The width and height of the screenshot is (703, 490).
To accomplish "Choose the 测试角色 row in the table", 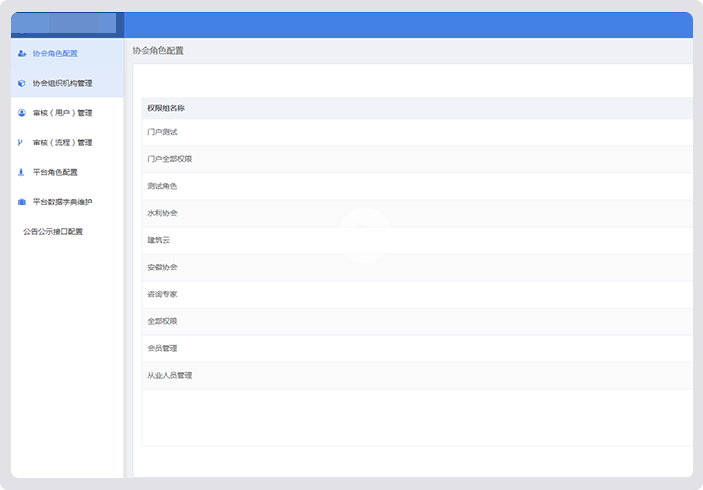I will (162, 187).
